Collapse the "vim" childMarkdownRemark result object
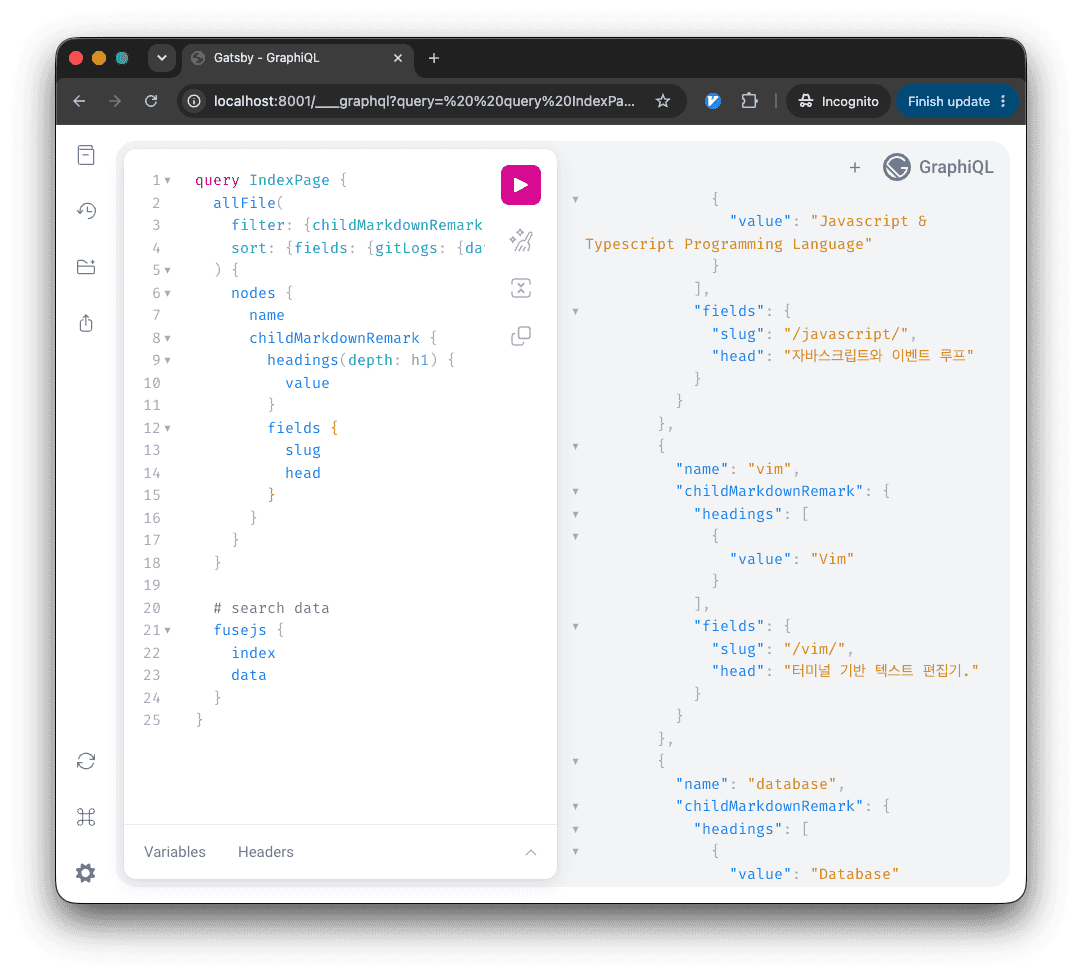Image resolution: width=1082 pixels, height=977 pixels. coord(576,492)
